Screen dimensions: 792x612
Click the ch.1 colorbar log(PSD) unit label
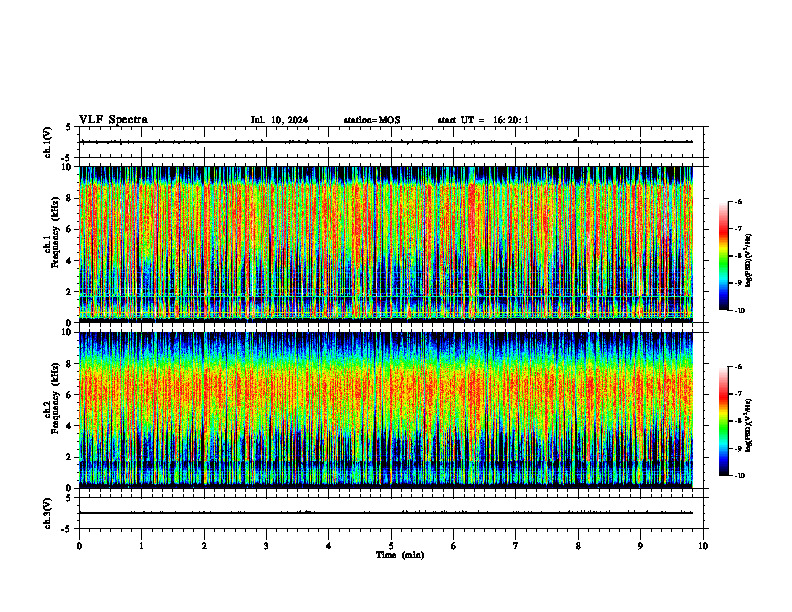[x=748, y=260]
